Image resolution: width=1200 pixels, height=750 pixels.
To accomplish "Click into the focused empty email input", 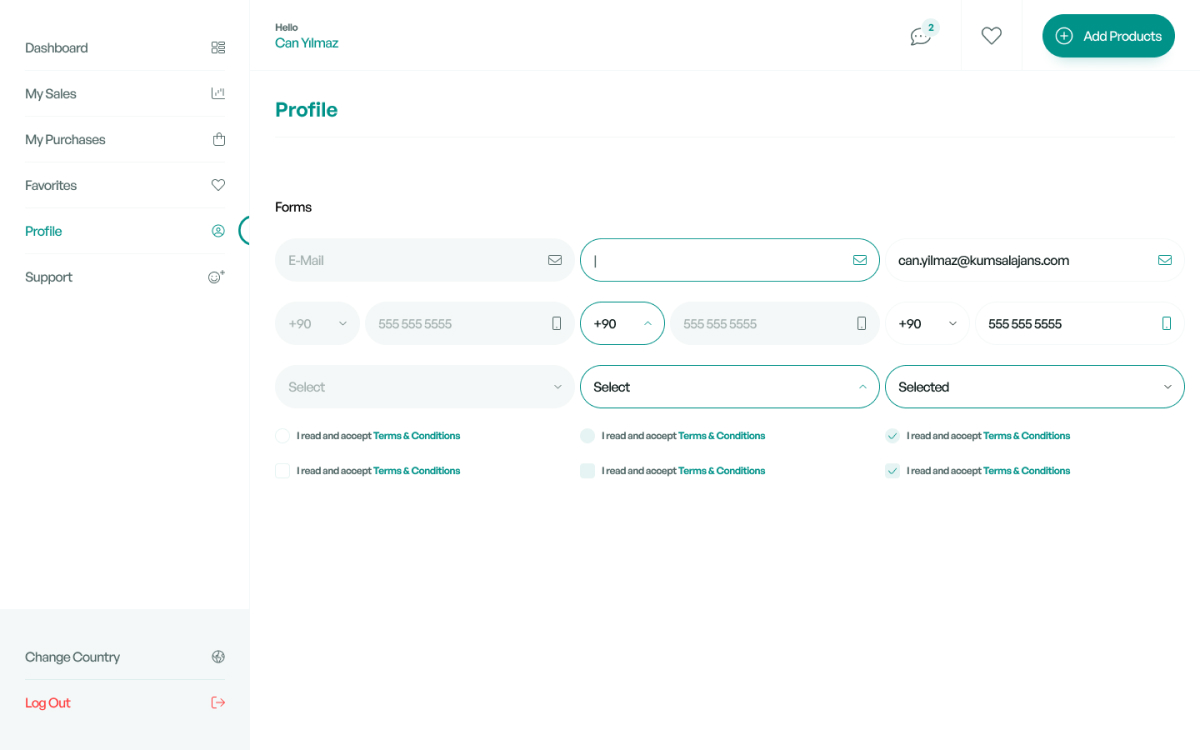I will (730, 260).
